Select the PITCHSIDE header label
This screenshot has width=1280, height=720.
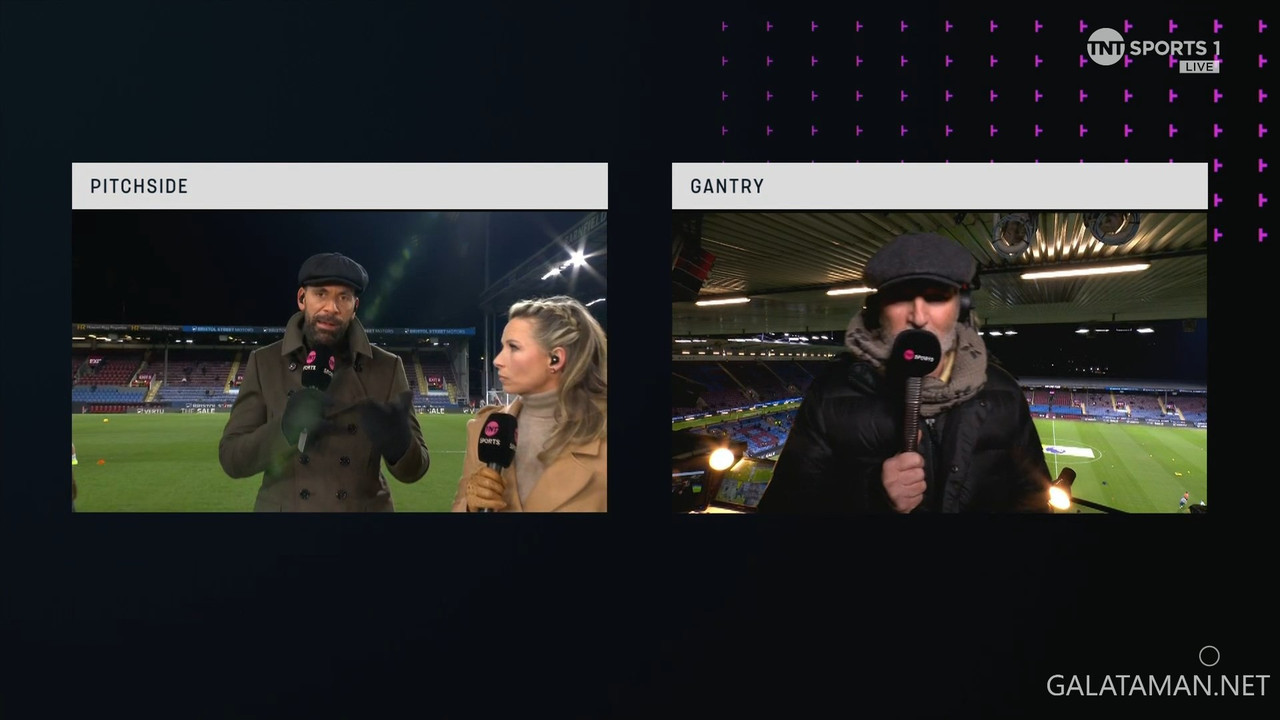pos(139,186)
